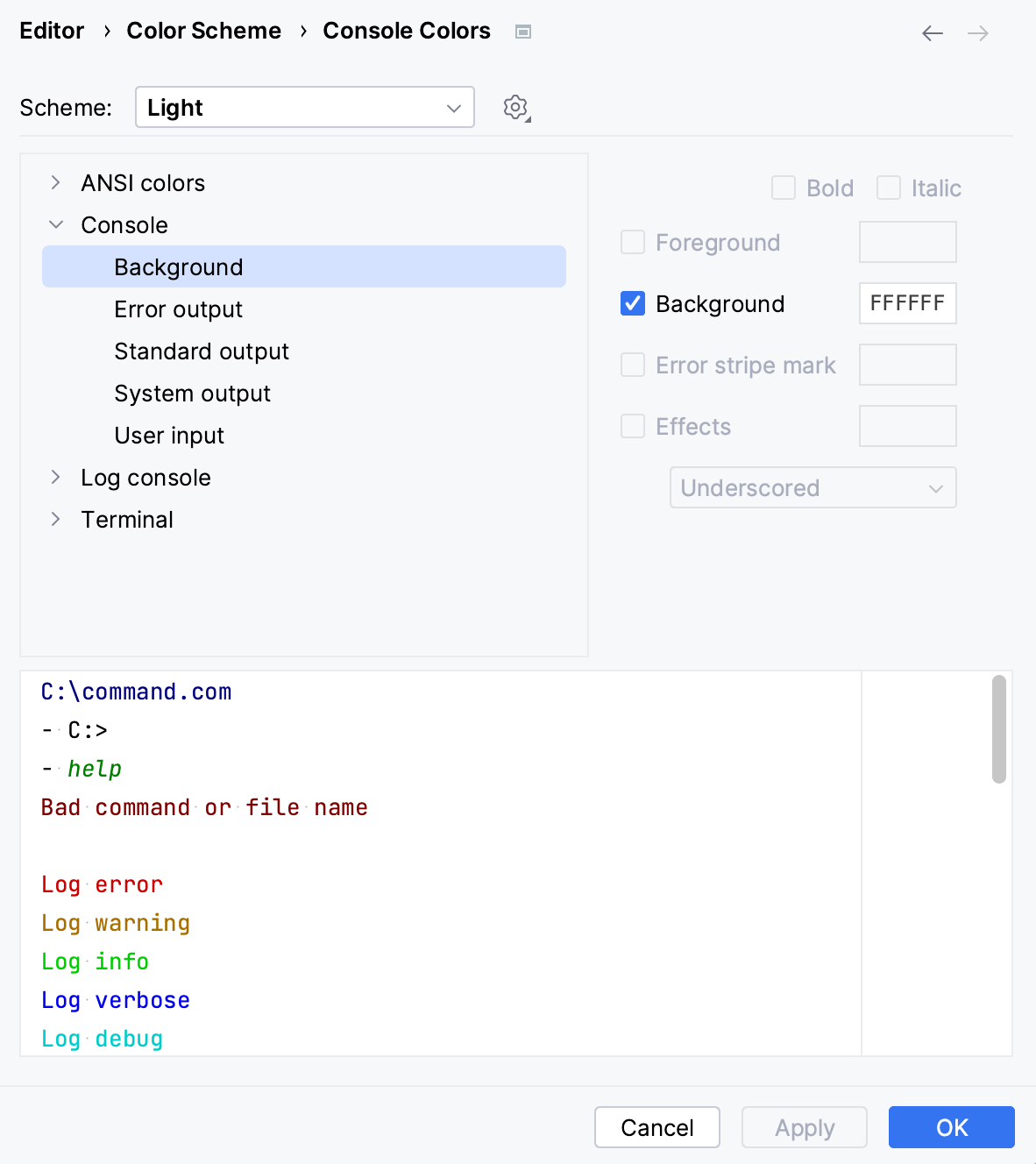Edit the FFFFFF background color value

pyautogui.click(x=907, y=303)
